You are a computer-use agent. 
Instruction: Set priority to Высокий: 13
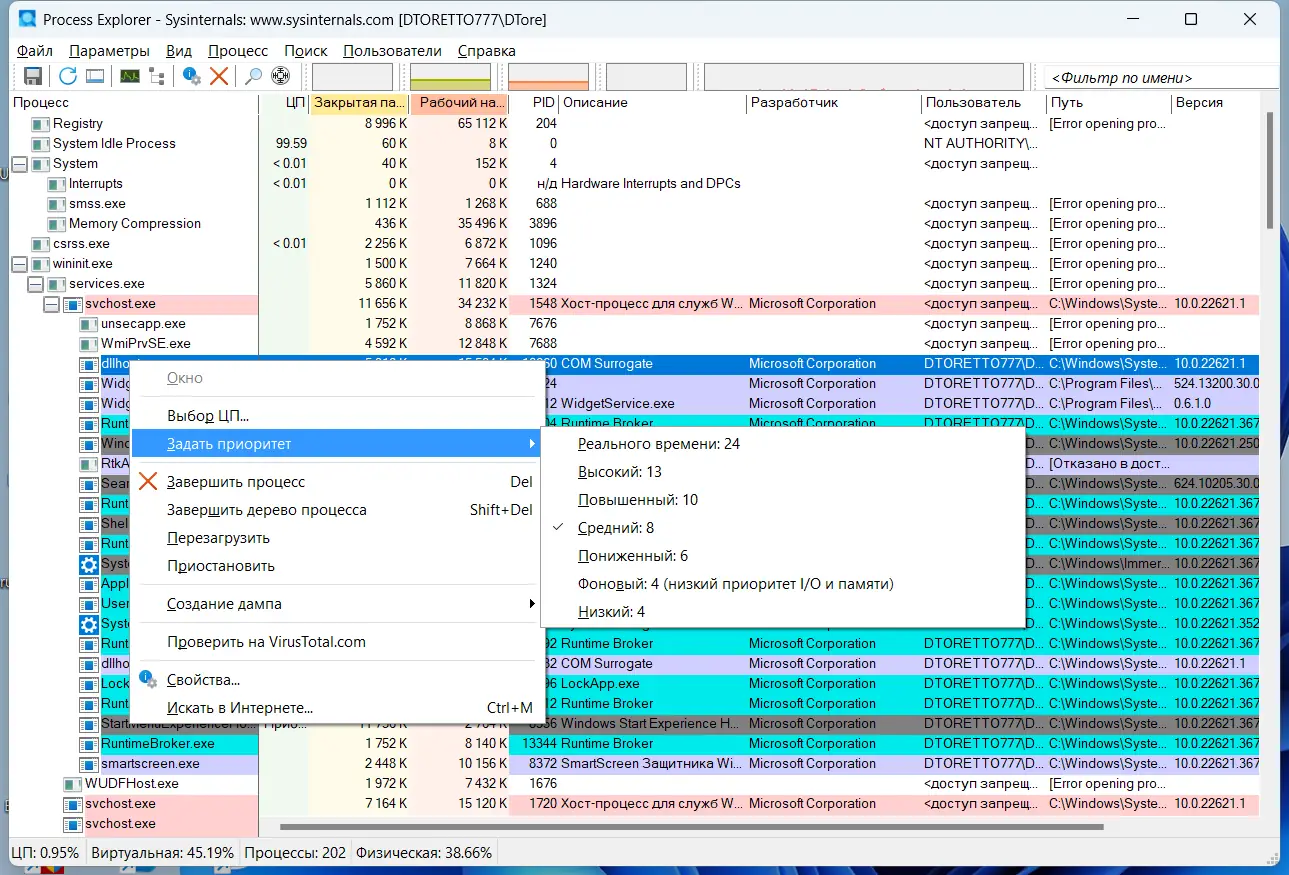click(620, 472)
